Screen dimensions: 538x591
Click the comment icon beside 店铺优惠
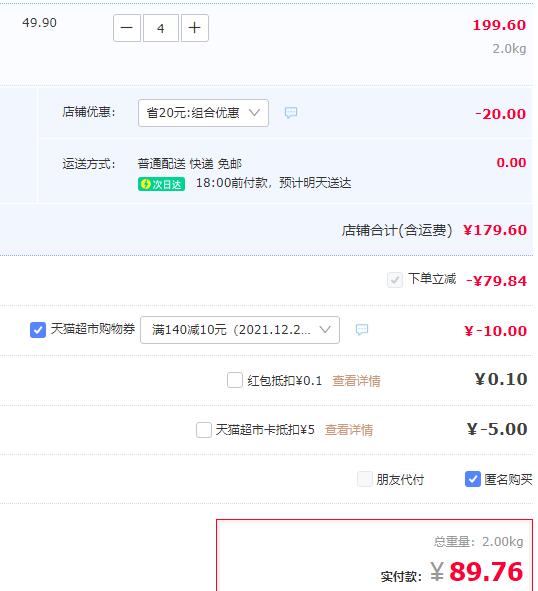pos(291,112)
